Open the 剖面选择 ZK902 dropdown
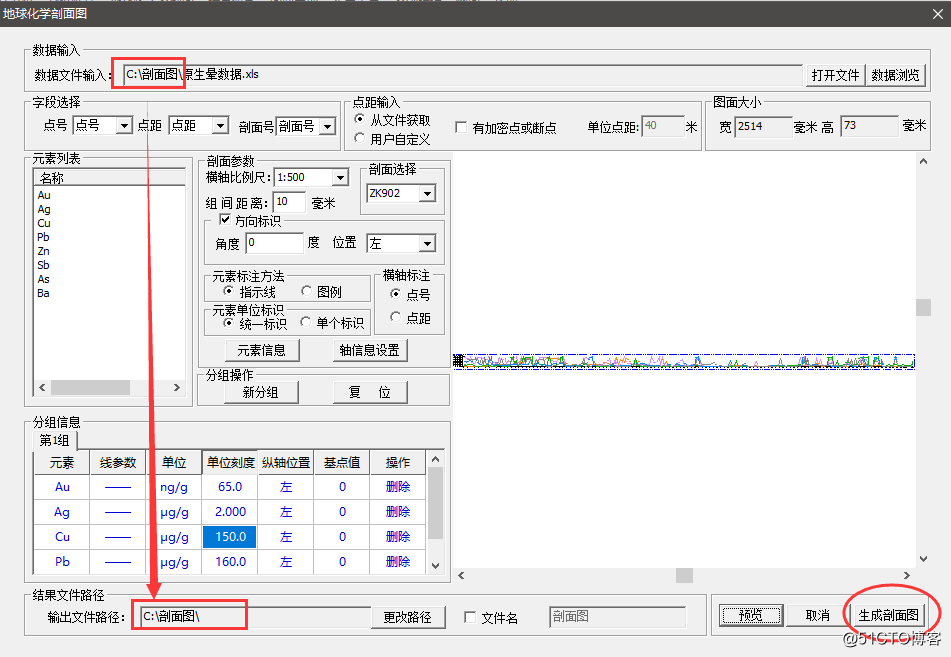This screenshot has width=951, height=657. coord(428,194)
